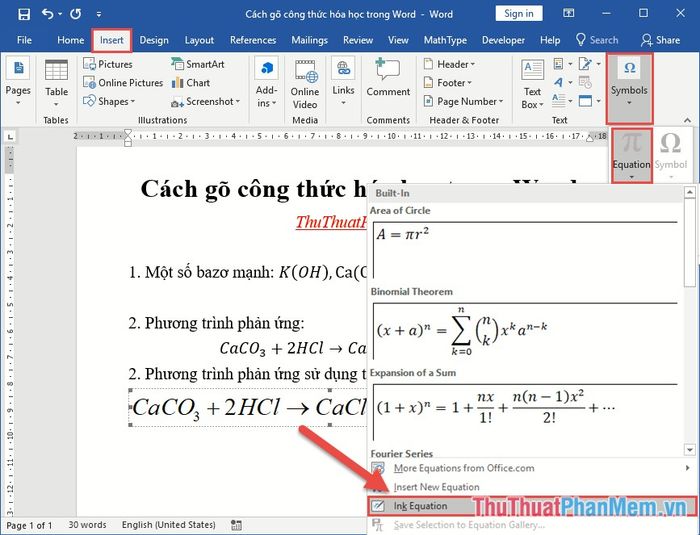This screenshot has height=535, width=700.
Task: Open the Layout tab
Action: 199,40
